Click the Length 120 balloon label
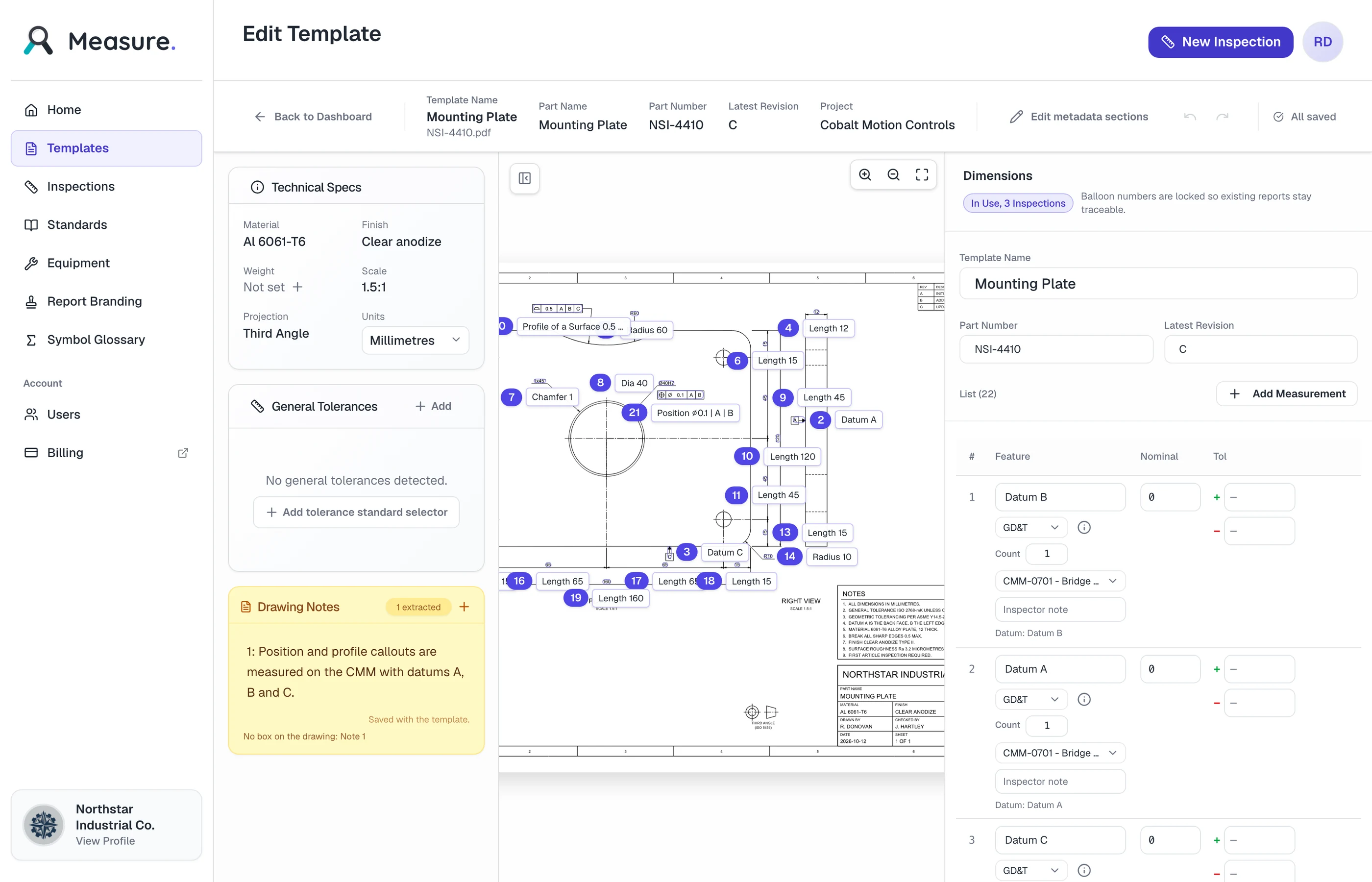Image resolution: width=1372 pixels, height=882 pixels. tap(792, 457)
